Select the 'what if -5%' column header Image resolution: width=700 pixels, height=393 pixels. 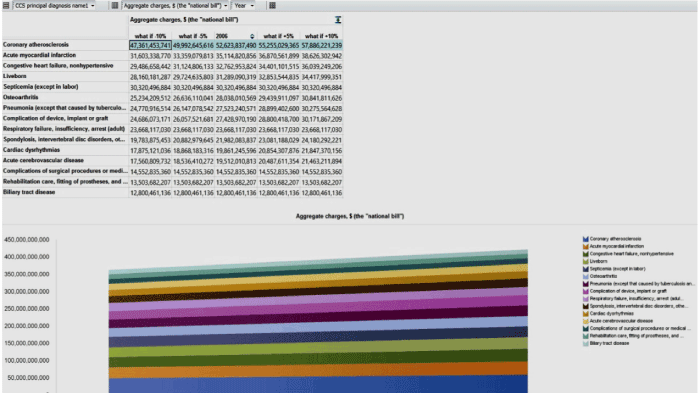pos(193,36)
